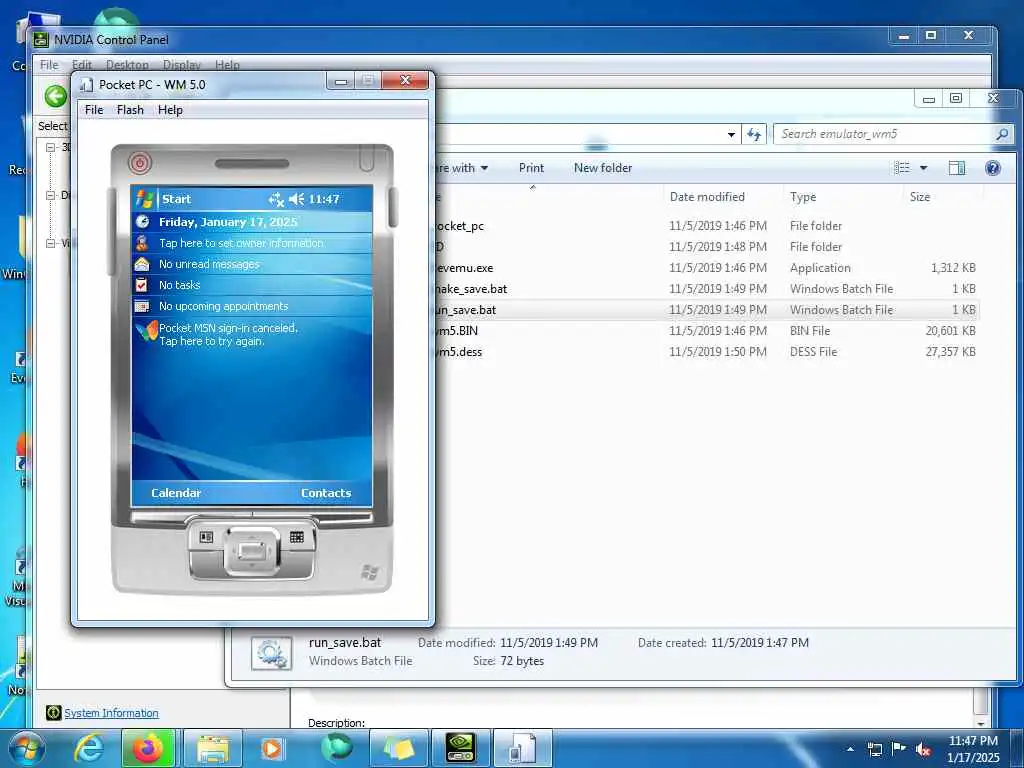The image size is (1024, 768).
Task: Open media player taskbar icon
Action: [x=272, y=748]
